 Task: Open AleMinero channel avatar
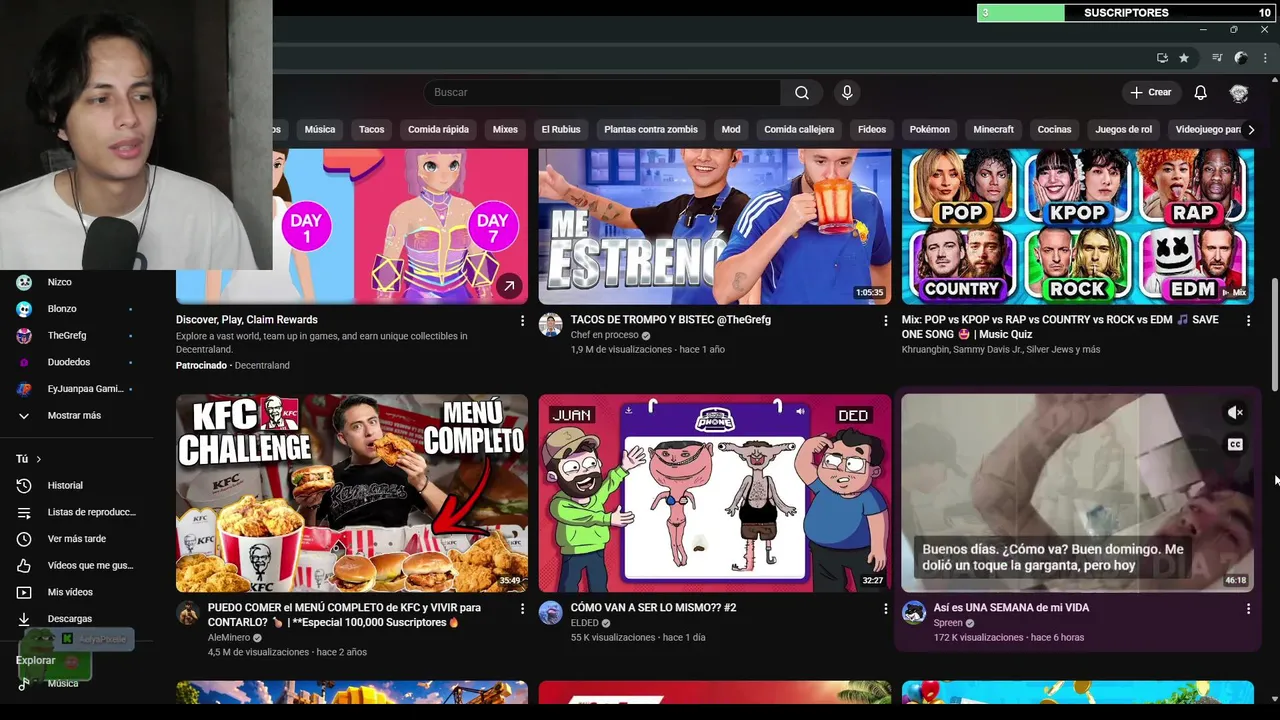pyautogui.click(x=188, y=613)
